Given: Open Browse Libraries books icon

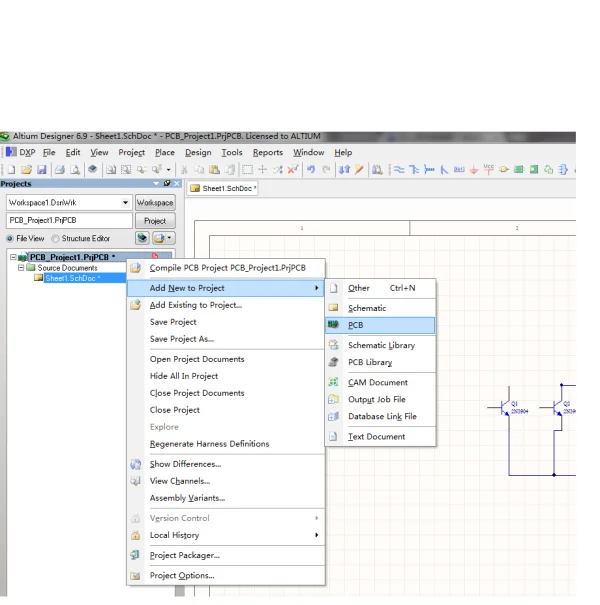Looking at the screenshot, I should 377,169.
